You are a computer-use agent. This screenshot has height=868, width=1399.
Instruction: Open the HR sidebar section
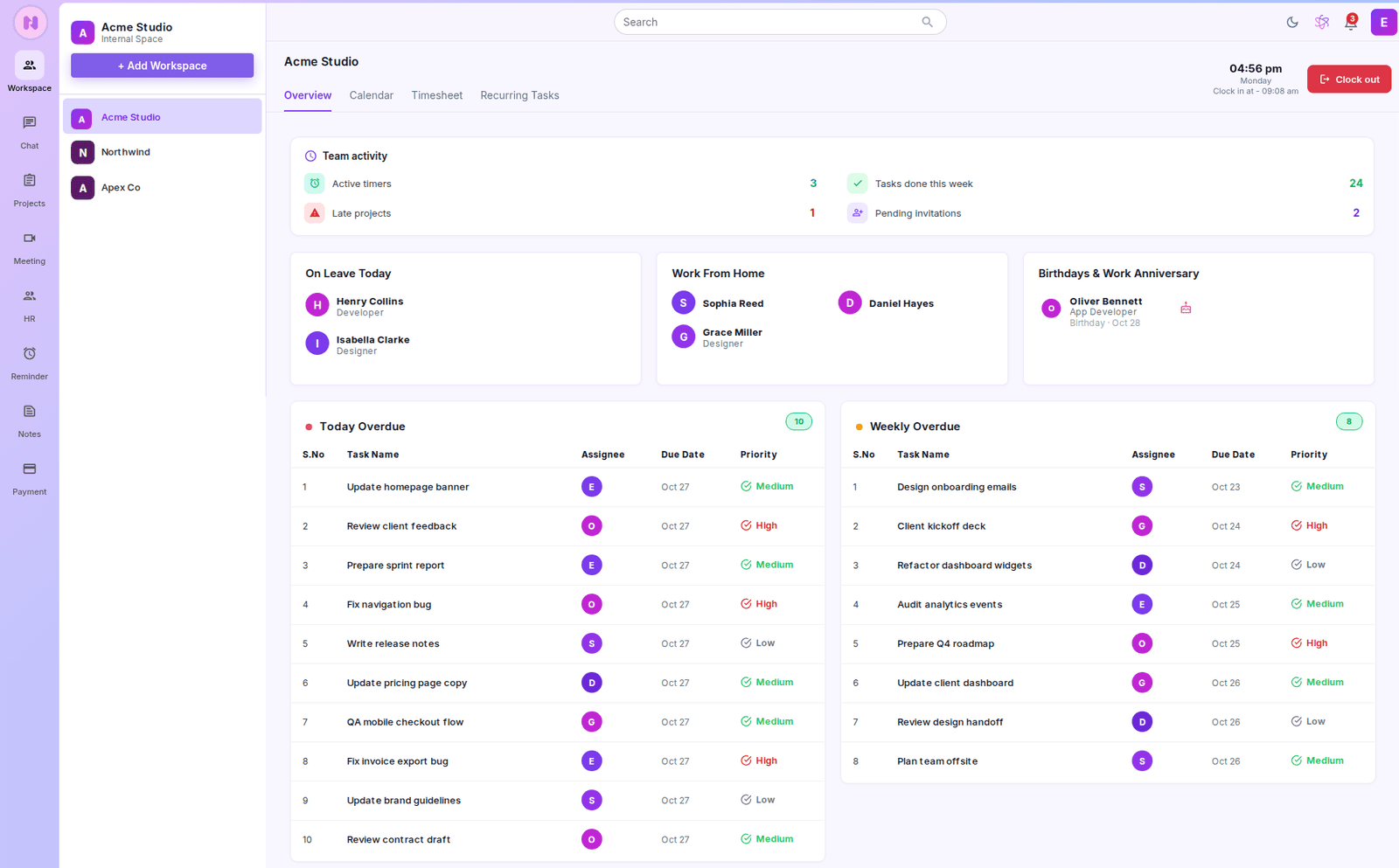pyautogui.click(x=29, y=304)
